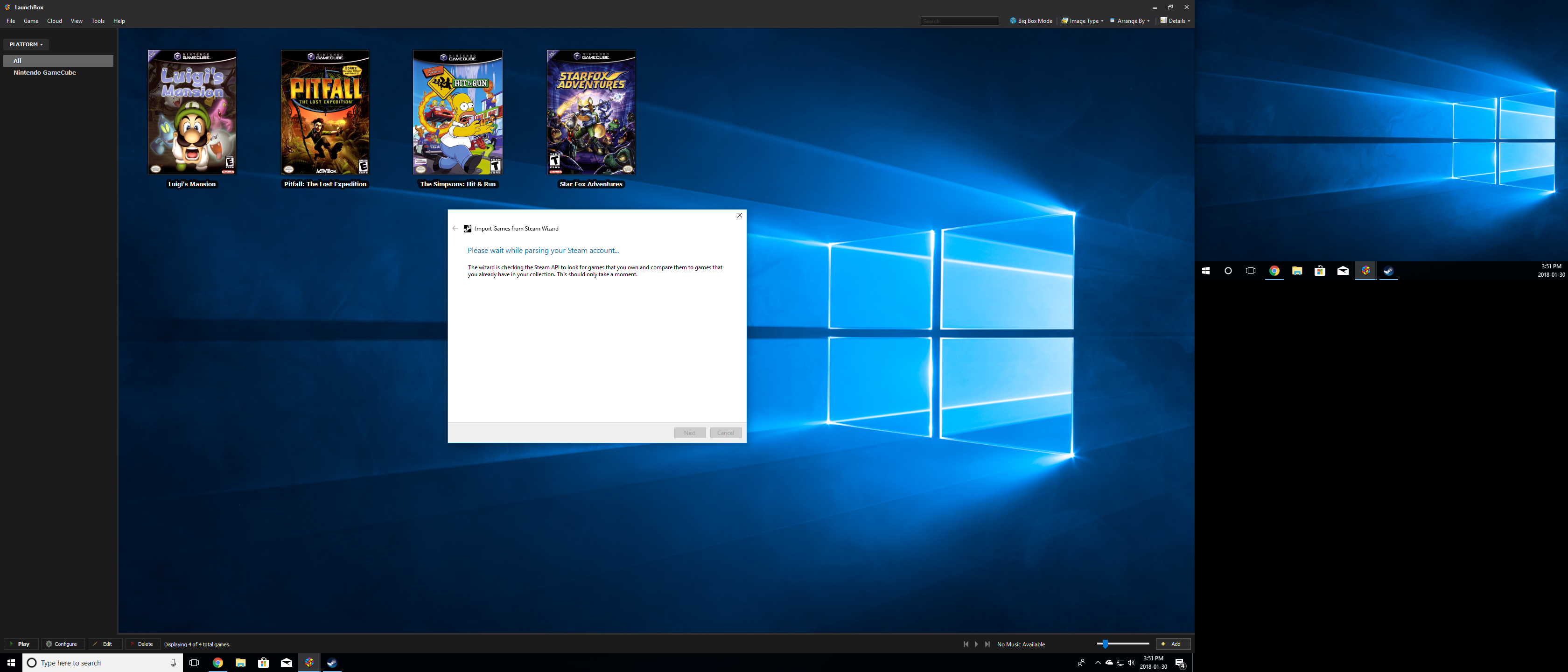The image size is (1568, 672).
Task: Open the Windows Start menu
Action: 11,663
